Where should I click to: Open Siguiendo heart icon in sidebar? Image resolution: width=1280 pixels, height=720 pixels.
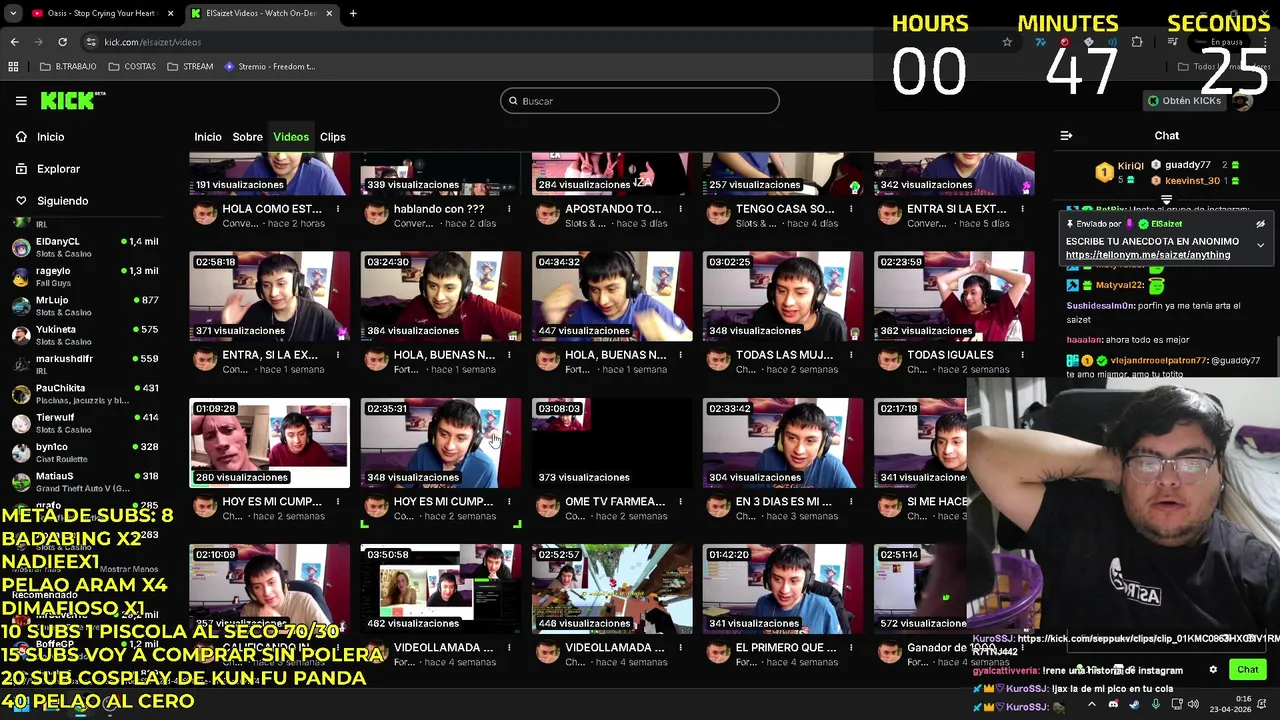pyautogui.click(x=21, y=201)
